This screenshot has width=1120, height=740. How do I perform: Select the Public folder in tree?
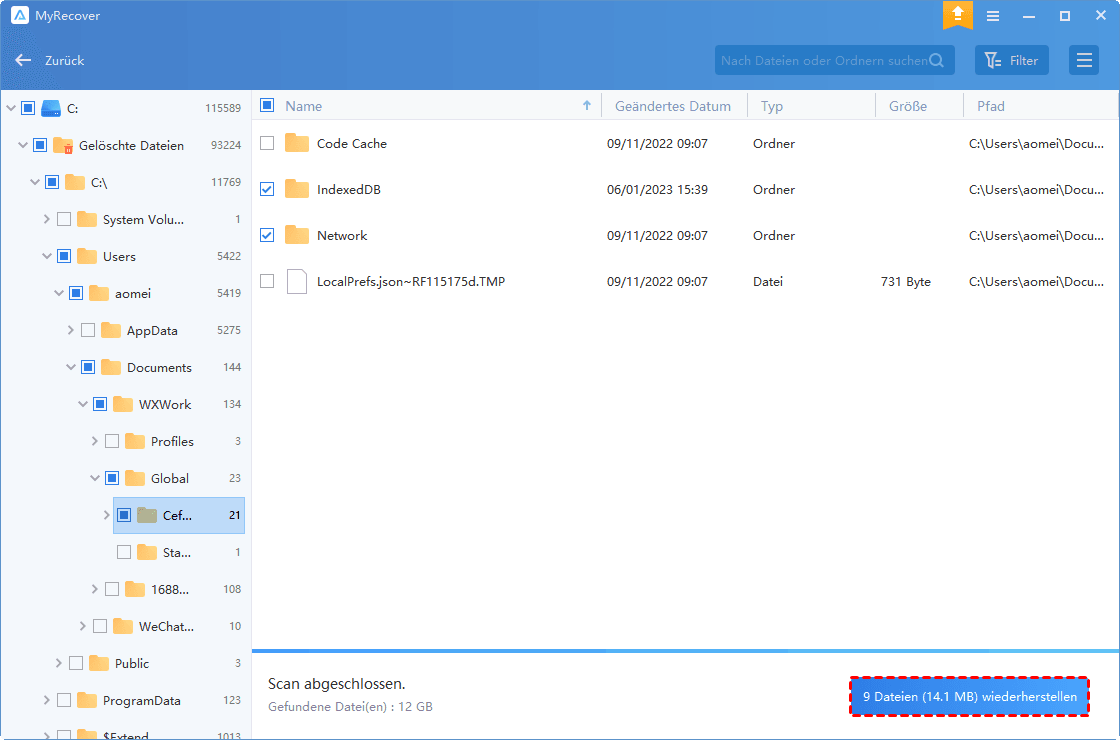[131, 663]
